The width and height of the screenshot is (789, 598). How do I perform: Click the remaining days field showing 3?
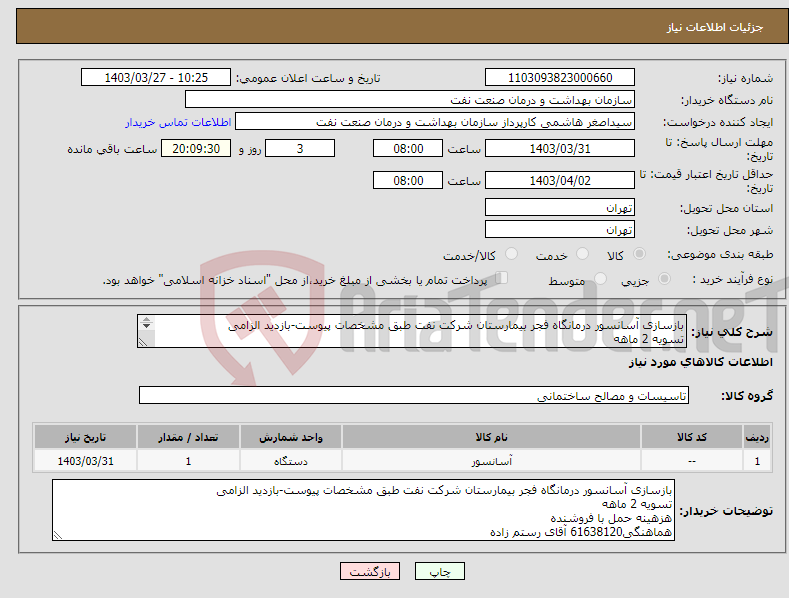pos(300,148)
